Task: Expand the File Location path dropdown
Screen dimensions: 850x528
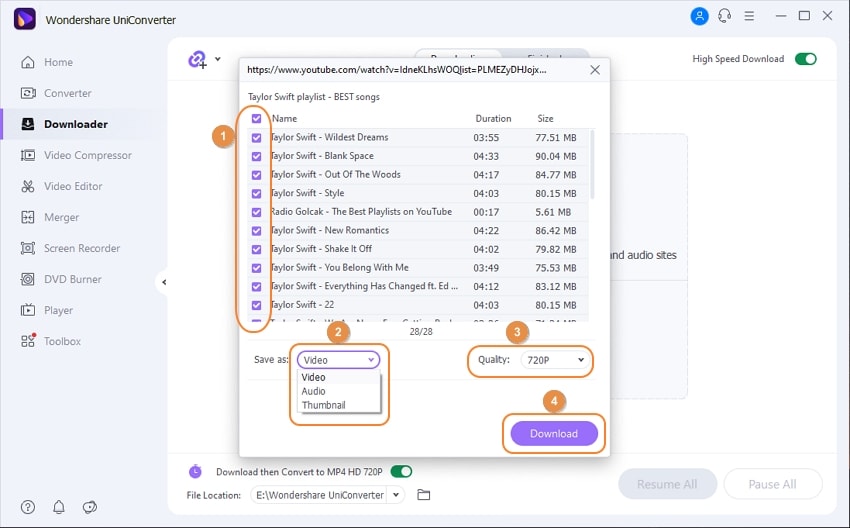Action: pyautogui.click(x=396, y=494)
